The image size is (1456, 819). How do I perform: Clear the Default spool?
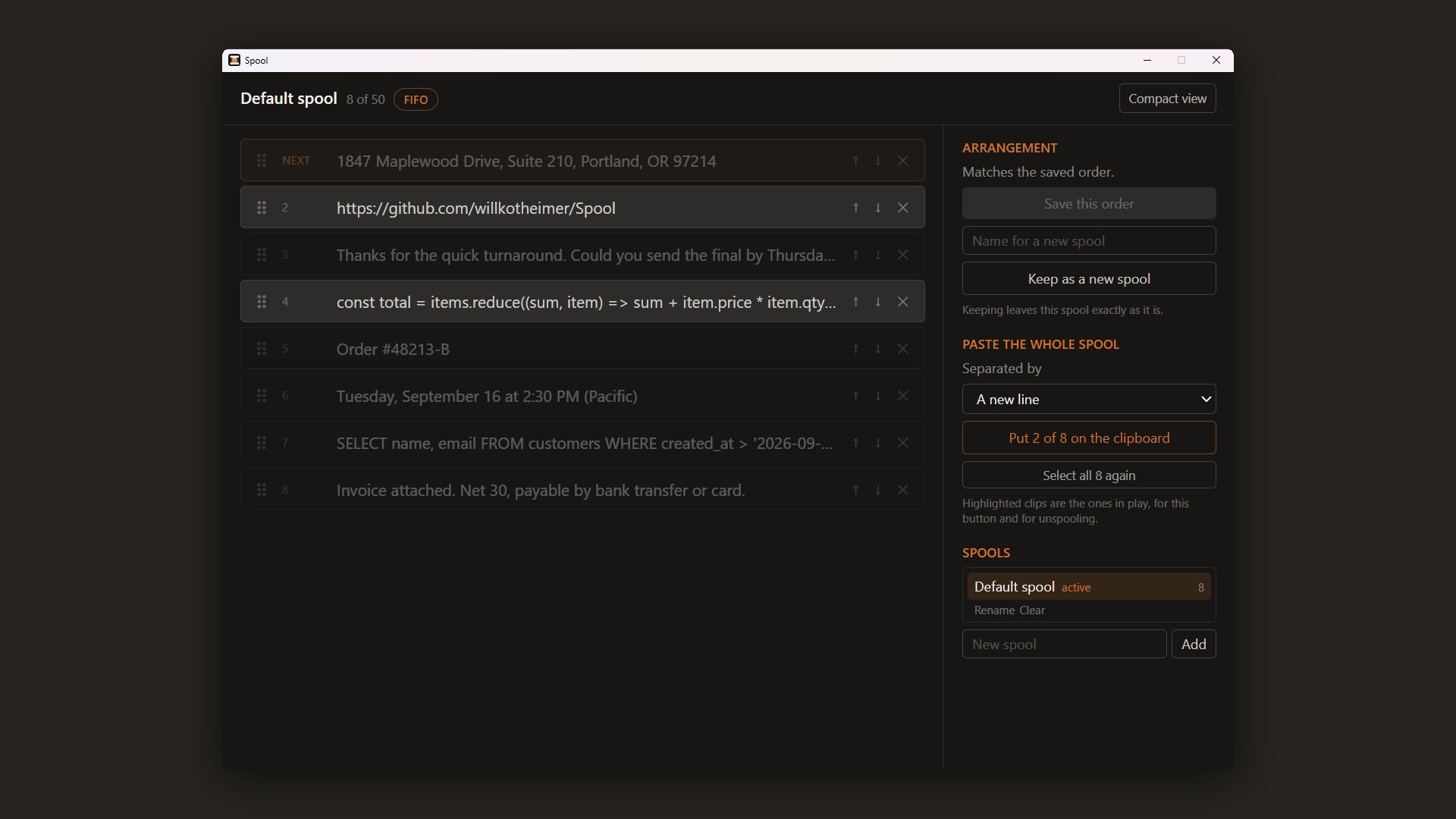click(1031, 610)
